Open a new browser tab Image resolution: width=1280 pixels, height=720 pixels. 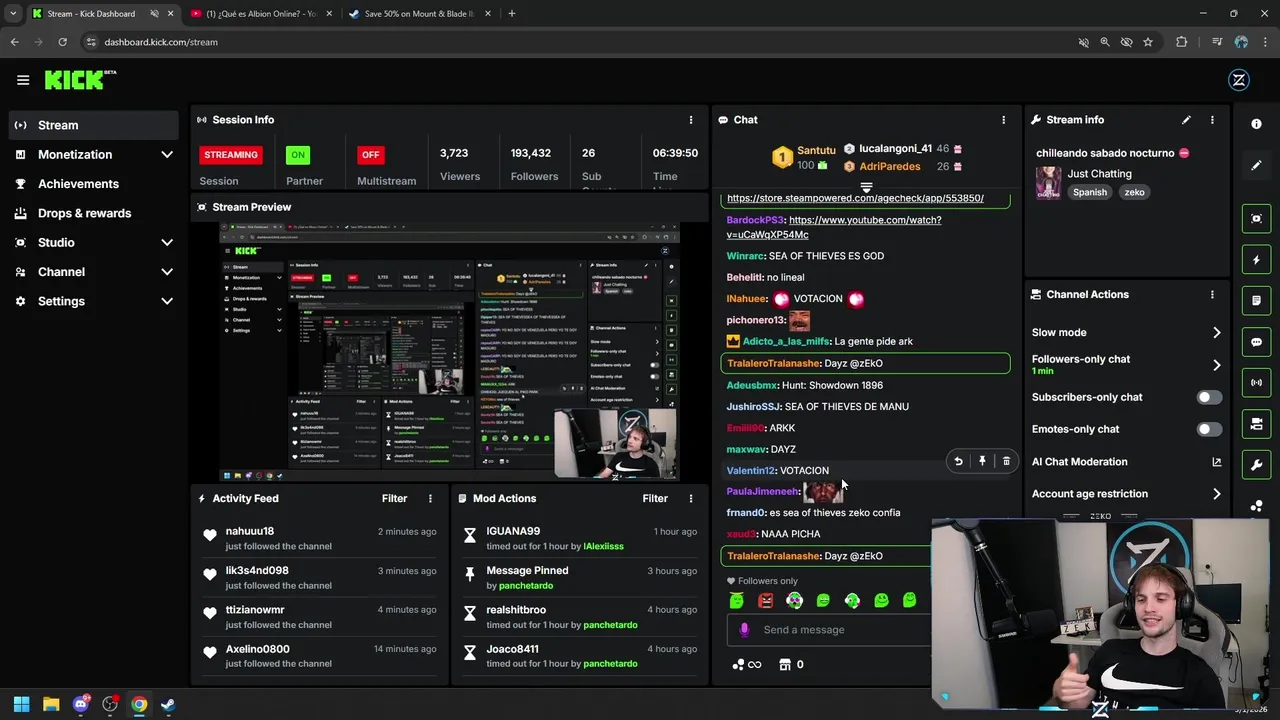(x=511, y=14)
